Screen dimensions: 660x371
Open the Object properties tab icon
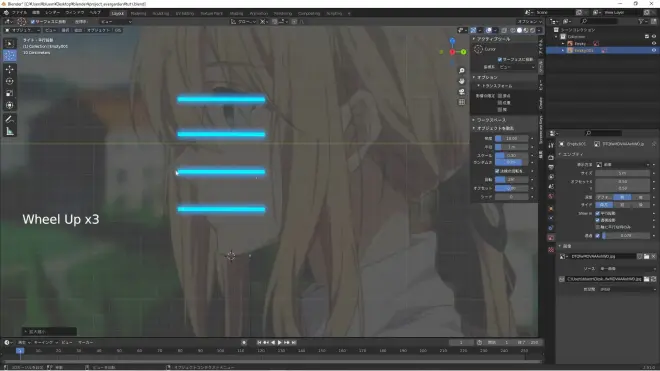click(551, 208)
